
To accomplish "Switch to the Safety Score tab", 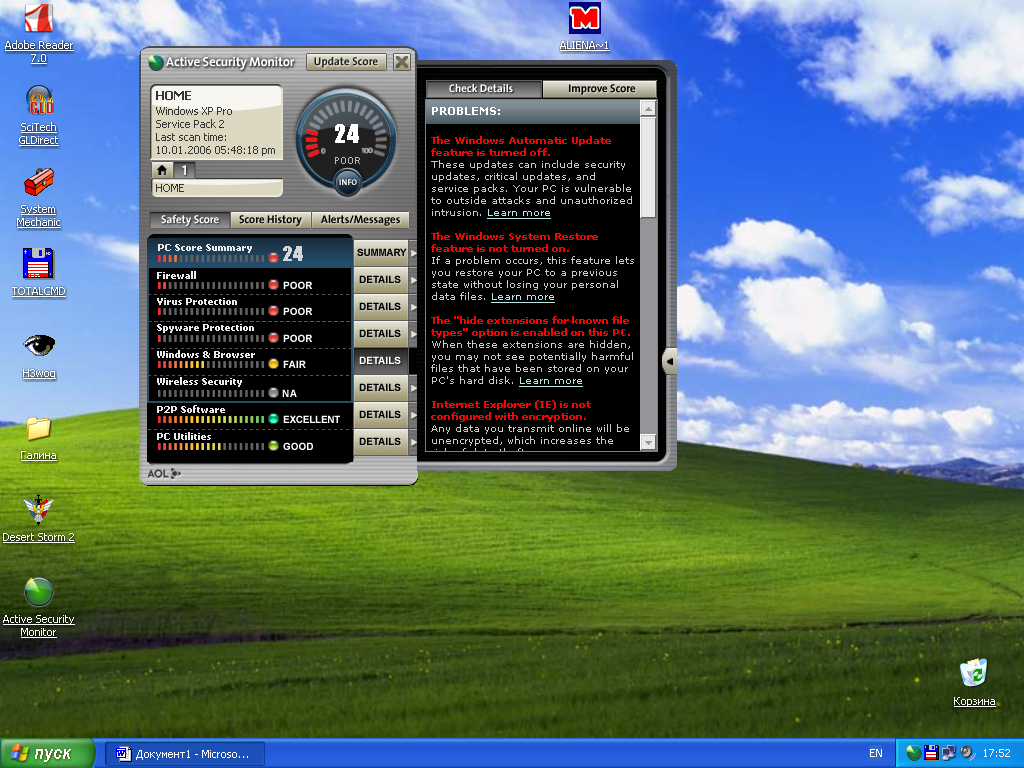I will click(x=190, y=219).
